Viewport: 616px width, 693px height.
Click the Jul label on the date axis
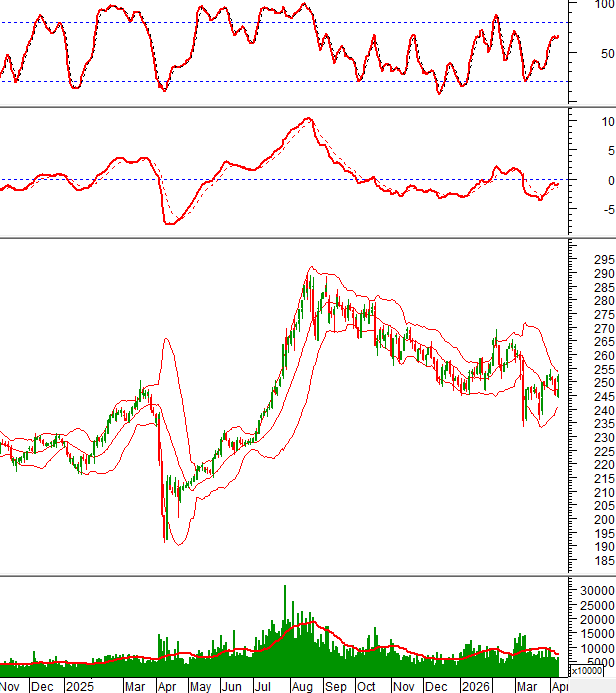[265, 687]
